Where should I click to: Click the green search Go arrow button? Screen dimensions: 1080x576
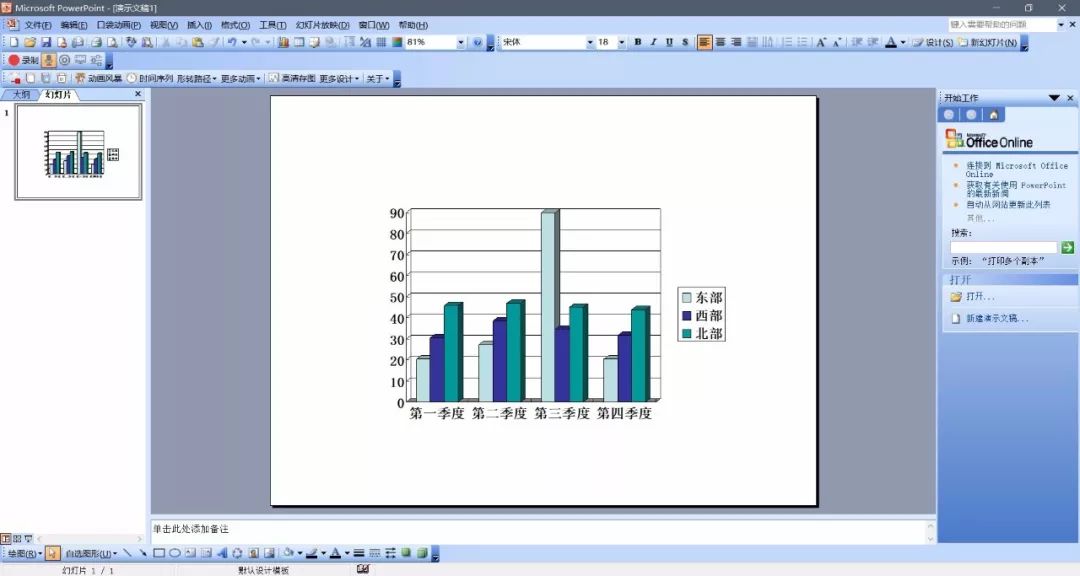click(1067, 247)
